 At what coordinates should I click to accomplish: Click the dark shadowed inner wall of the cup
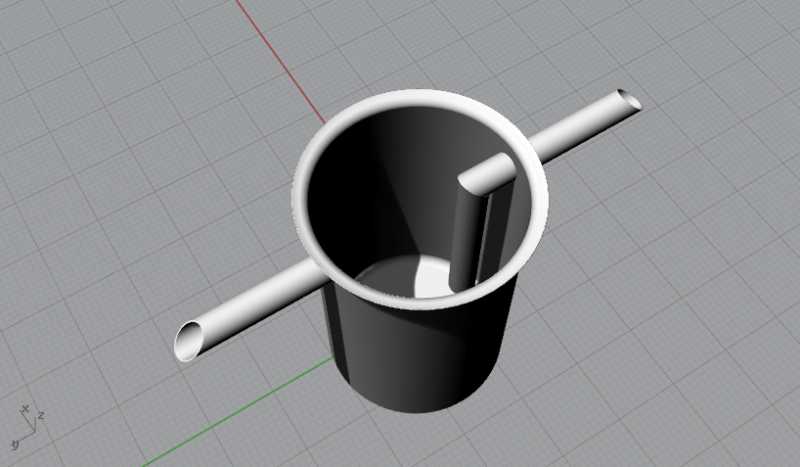tap(350, 200)
